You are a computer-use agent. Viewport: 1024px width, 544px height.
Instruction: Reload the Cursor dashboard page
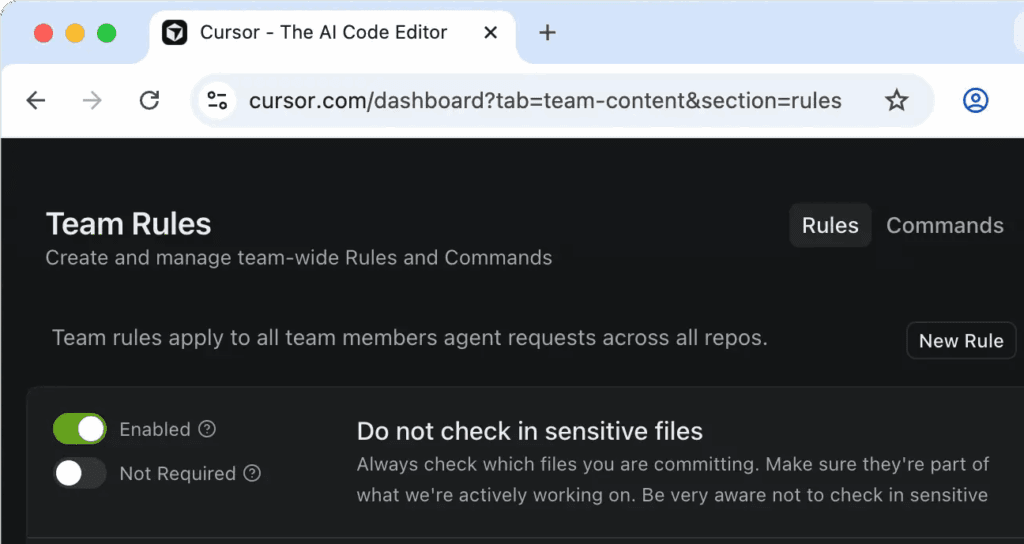click(149, 100)
